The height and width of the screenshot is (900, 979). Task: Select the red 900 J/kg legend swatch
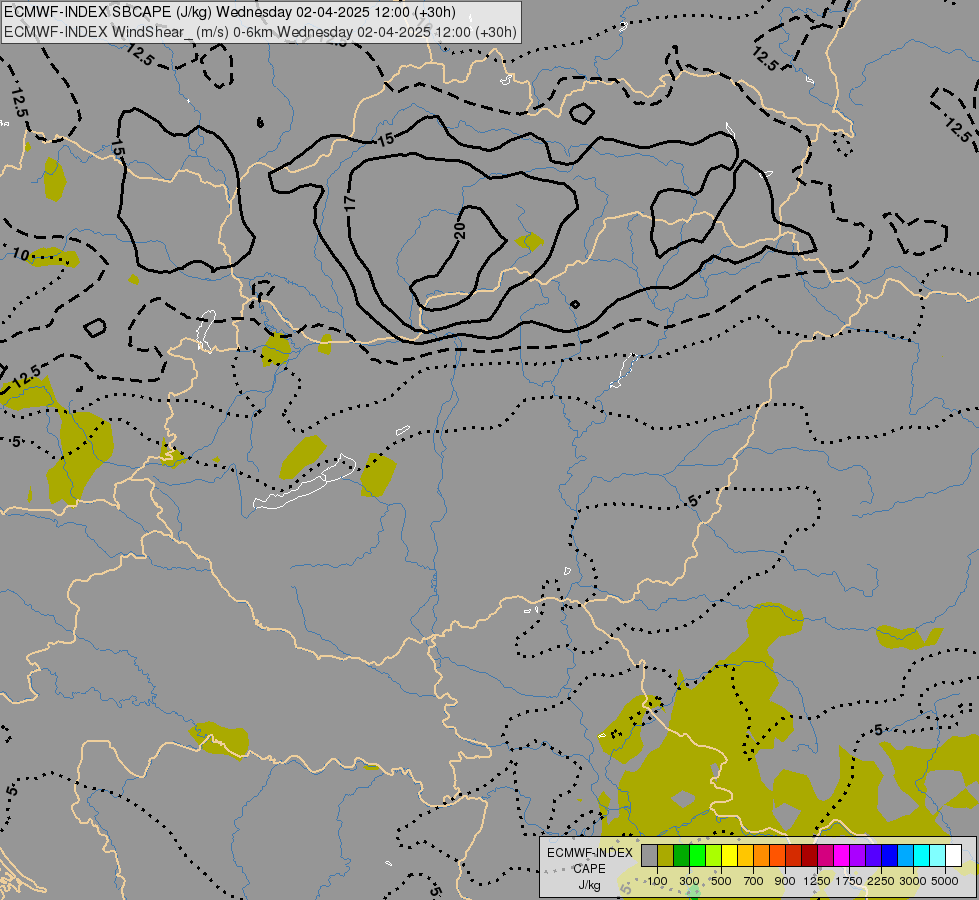coord(794,856)
